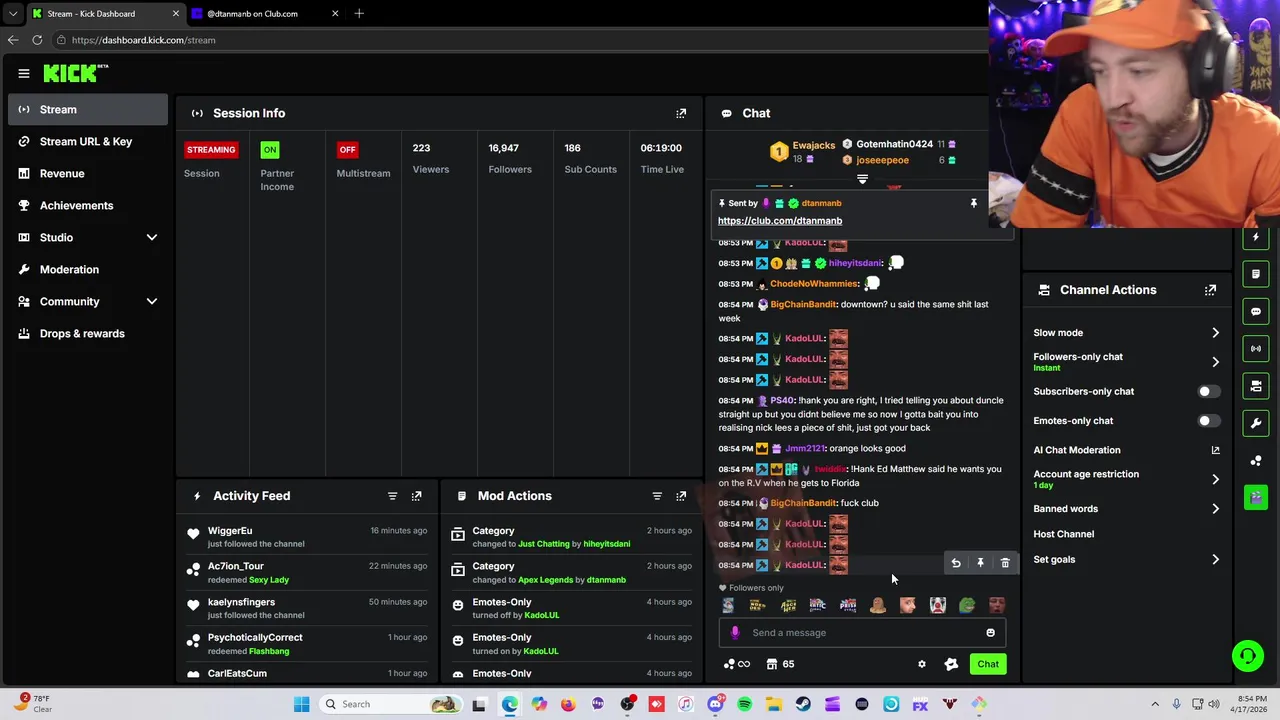Image resolution: width=1280 pixels, height=720 pixels.
Task: Click the three-dots icon on right rail
Action: [x=1256, y=460]
